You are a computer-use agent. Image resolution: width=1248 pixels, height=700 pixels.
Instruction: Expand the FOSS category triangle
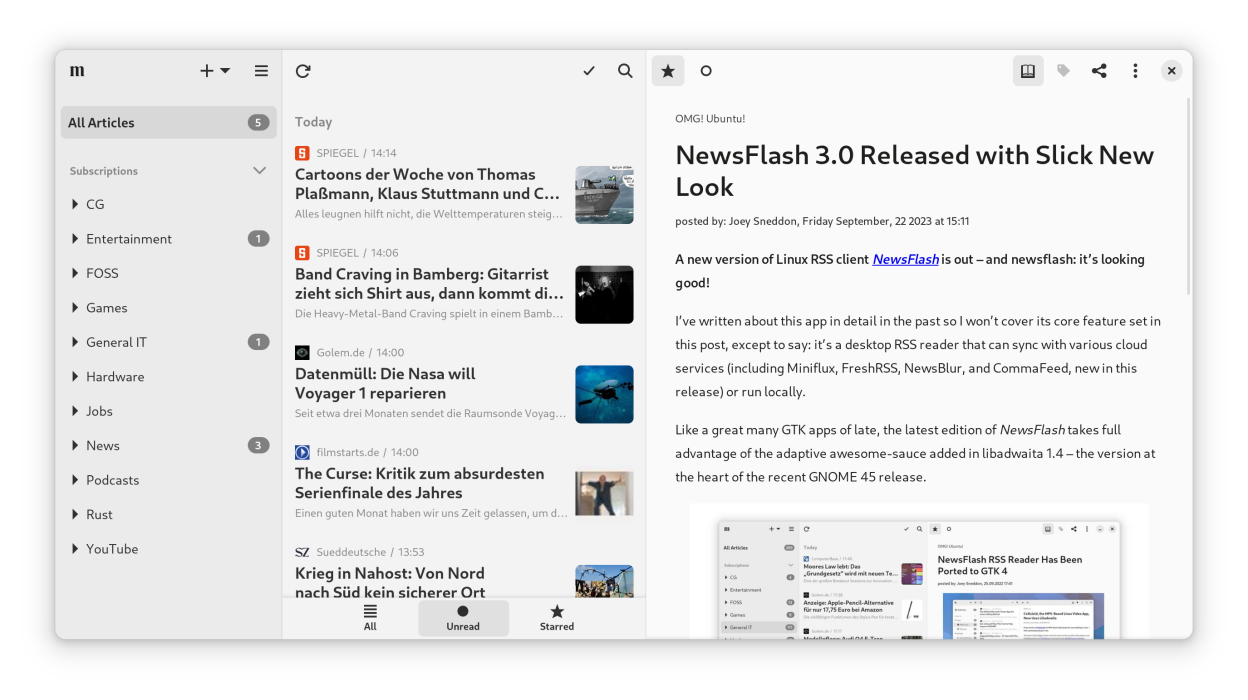coord(75,273)
